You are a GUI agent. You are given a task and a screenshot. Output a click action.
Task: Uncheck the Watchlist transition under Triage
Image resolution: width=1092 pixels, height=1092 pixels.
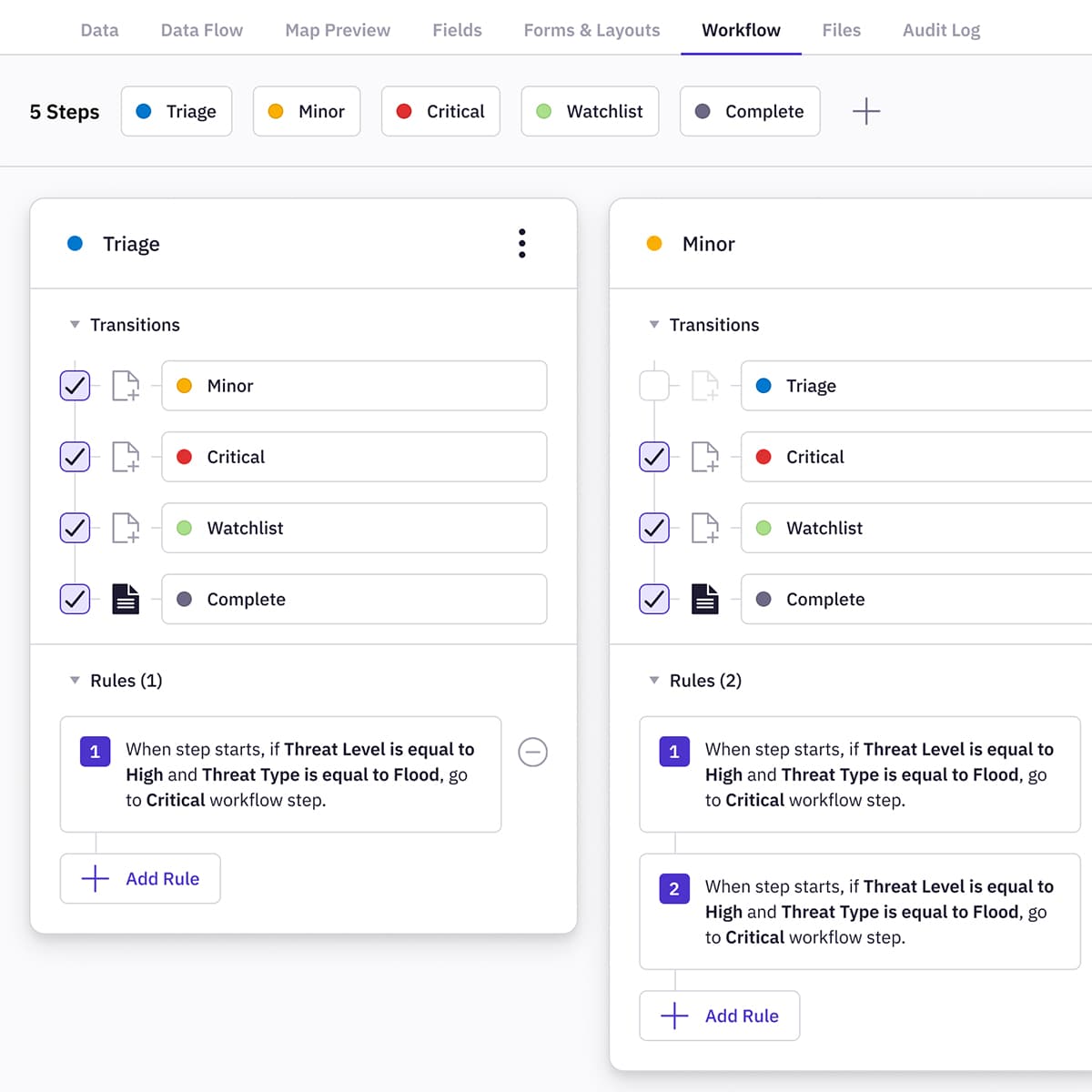[x=75, y=528]
